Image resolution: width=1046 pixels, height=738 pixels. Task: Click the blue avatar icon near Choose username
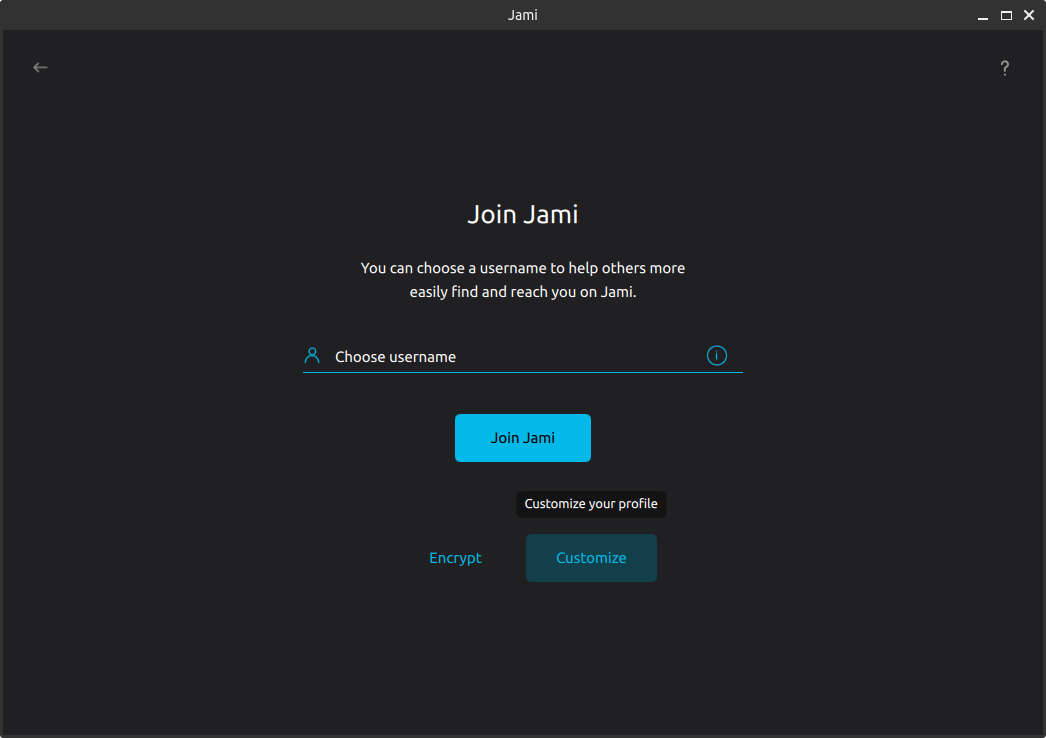311,355
